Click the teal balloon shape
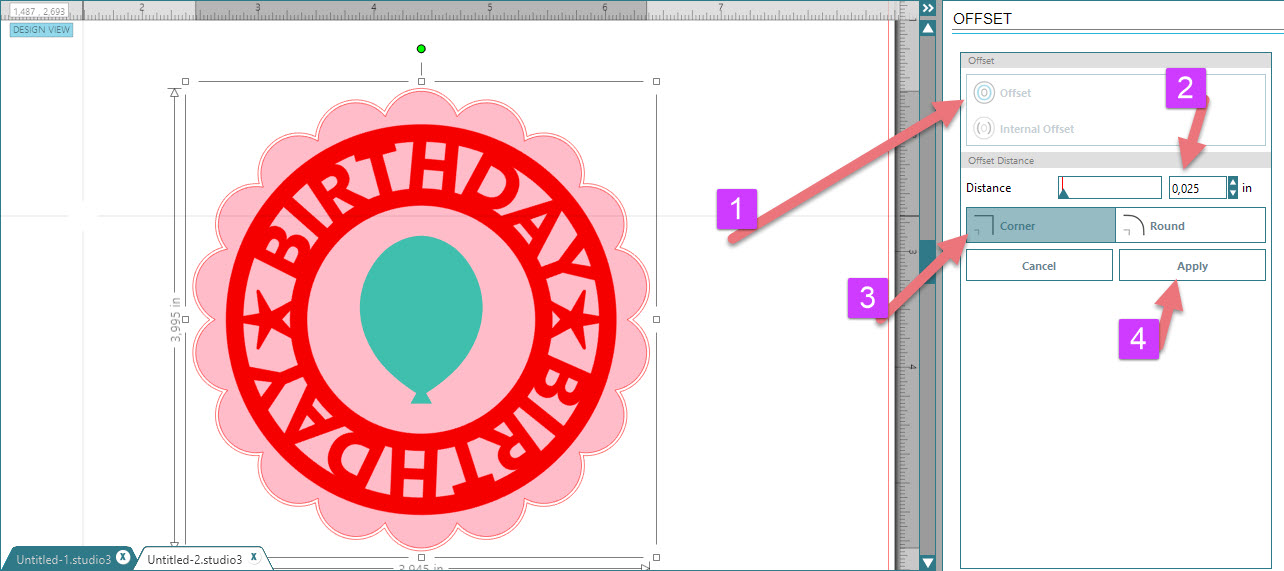This screenshot has height=571, width=1284. click(x=421, y=321)
